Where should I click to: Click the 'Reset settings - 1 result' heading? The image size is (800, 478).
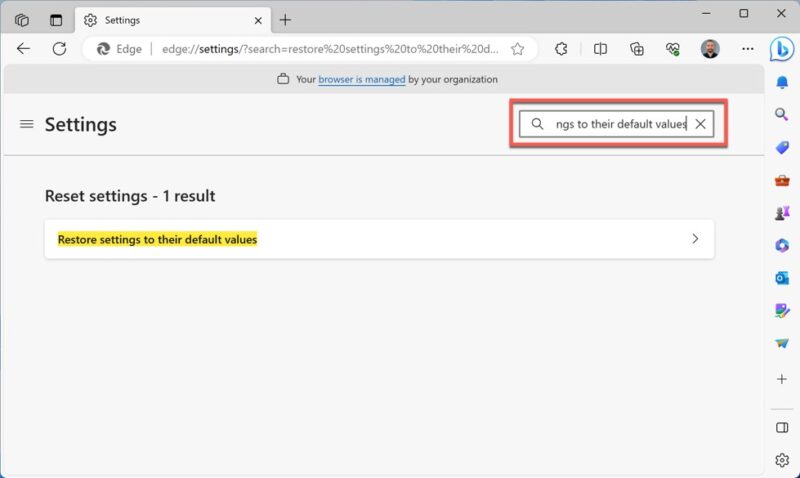pos(130,196)
